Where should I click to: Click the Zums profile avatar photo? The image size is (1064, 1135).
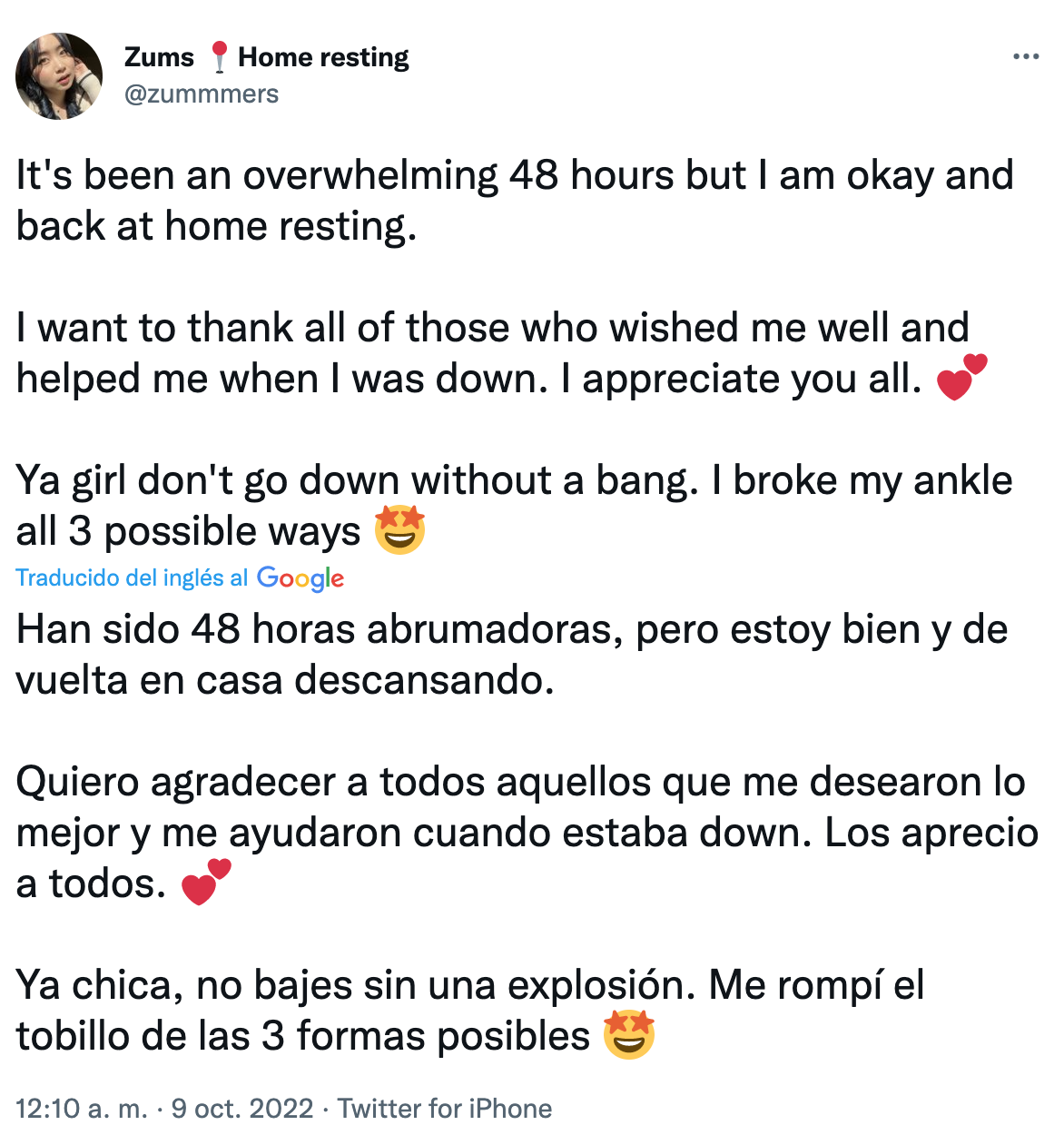pyautogui.click(x=59, y=76)
